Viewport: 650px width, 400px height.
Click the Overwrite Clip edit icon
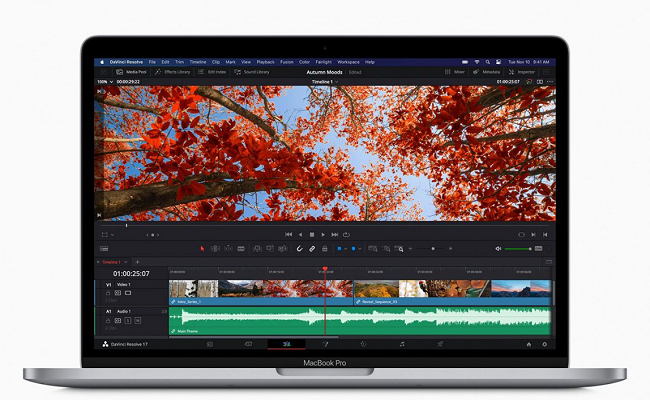coord(270,249)
